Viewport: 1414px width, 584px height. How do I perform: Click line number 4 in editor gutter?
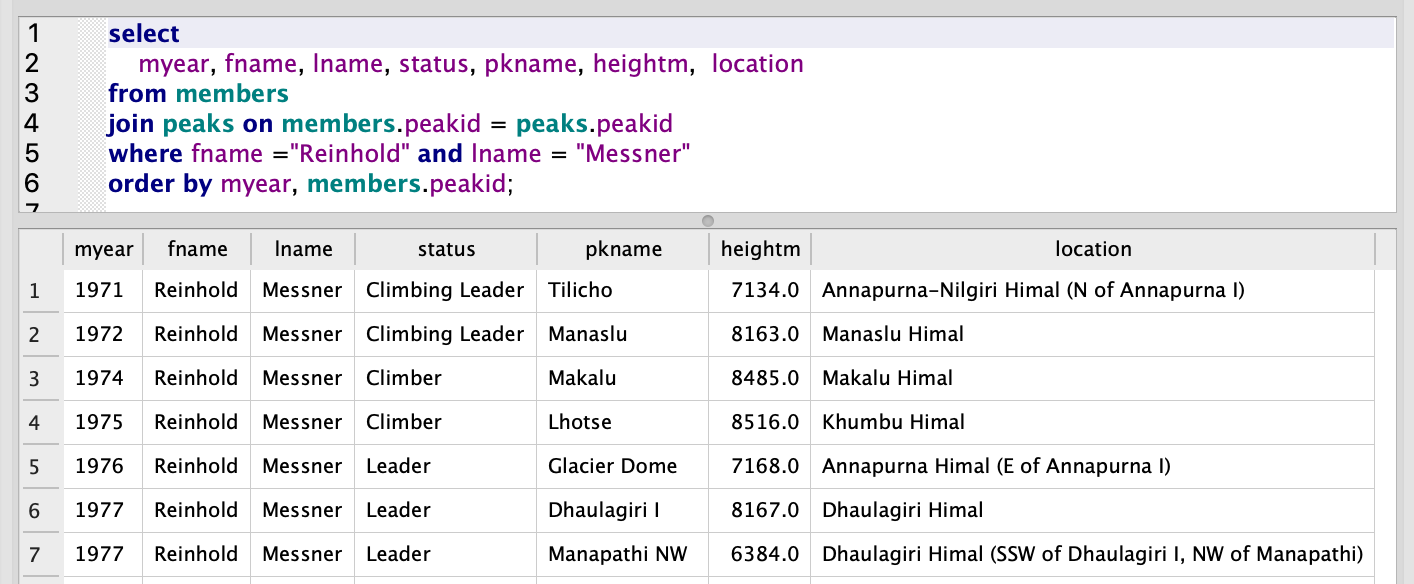31,124
